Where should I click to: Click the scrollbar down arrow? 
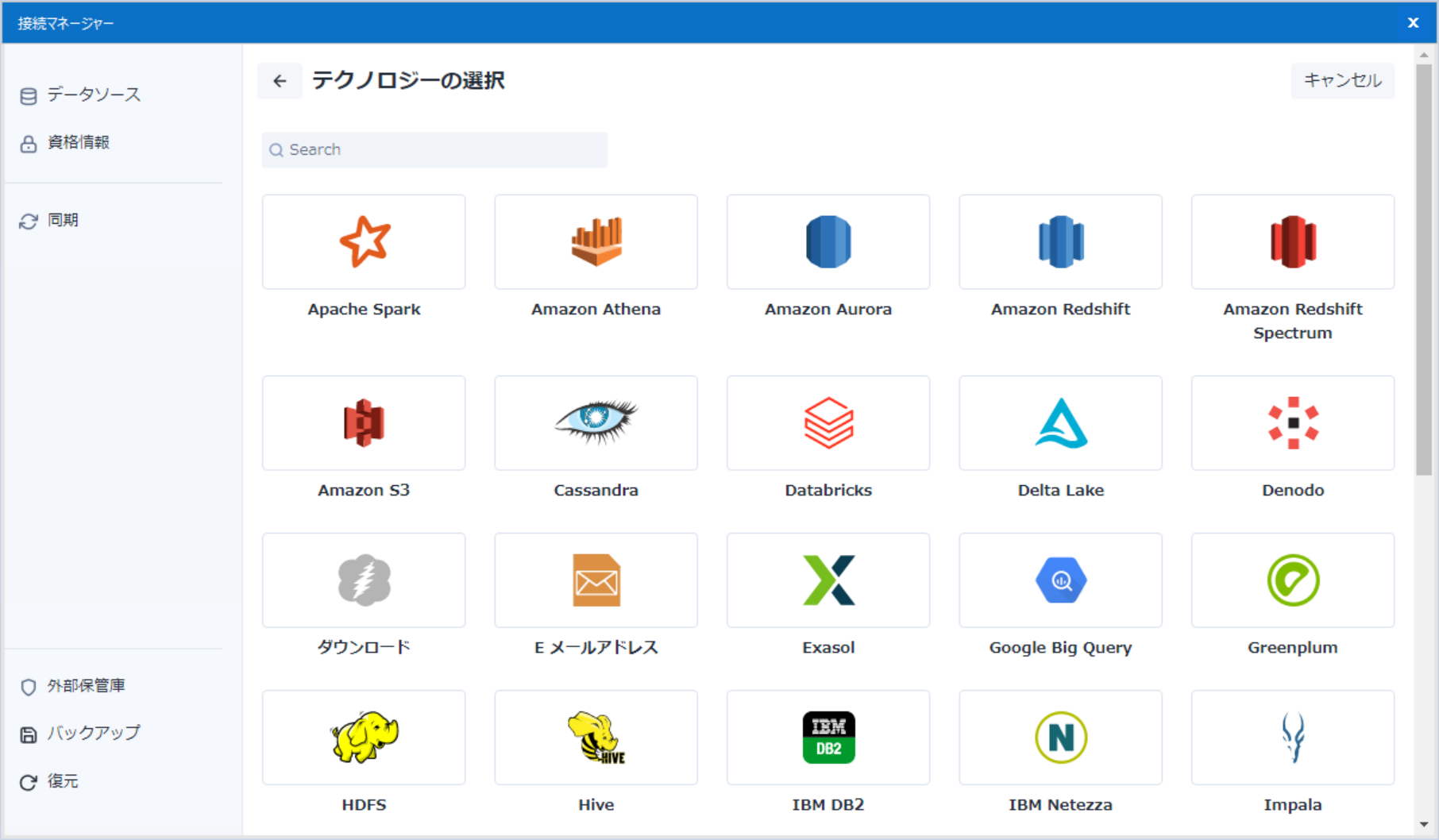pos(1423,825)
